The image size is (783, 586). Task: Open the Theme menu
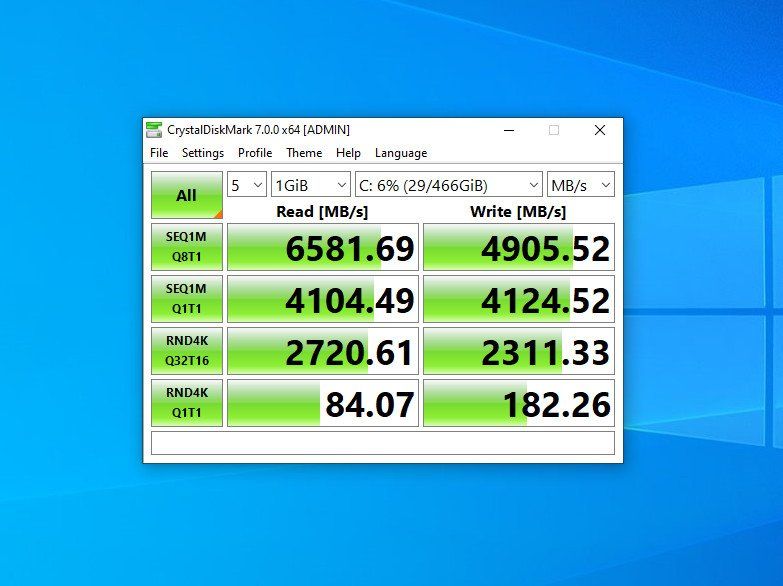(x=304, y=153)
